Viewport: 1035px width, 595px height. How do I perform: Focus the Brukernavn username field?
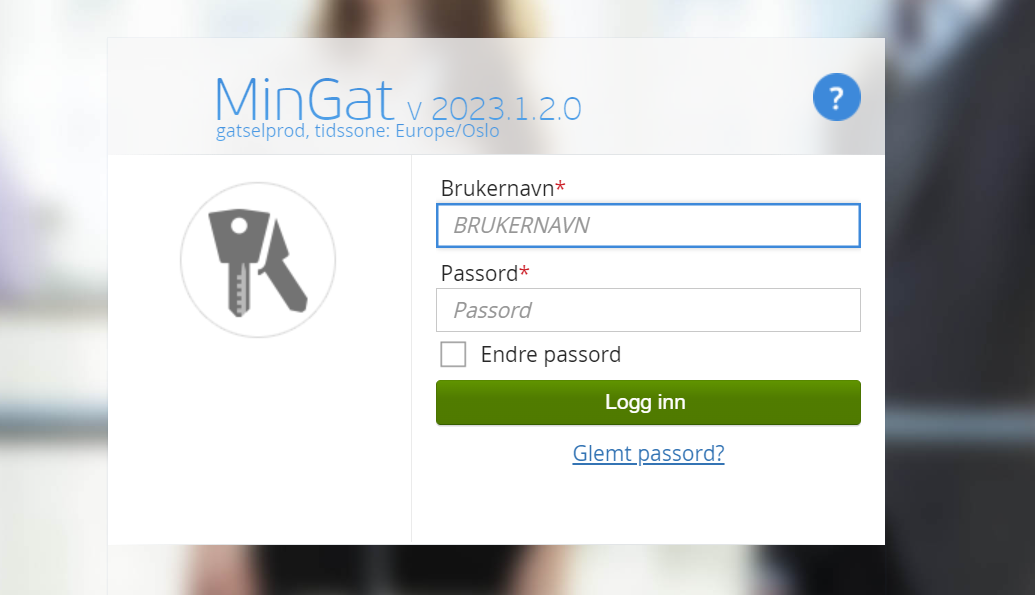point(648,226)
